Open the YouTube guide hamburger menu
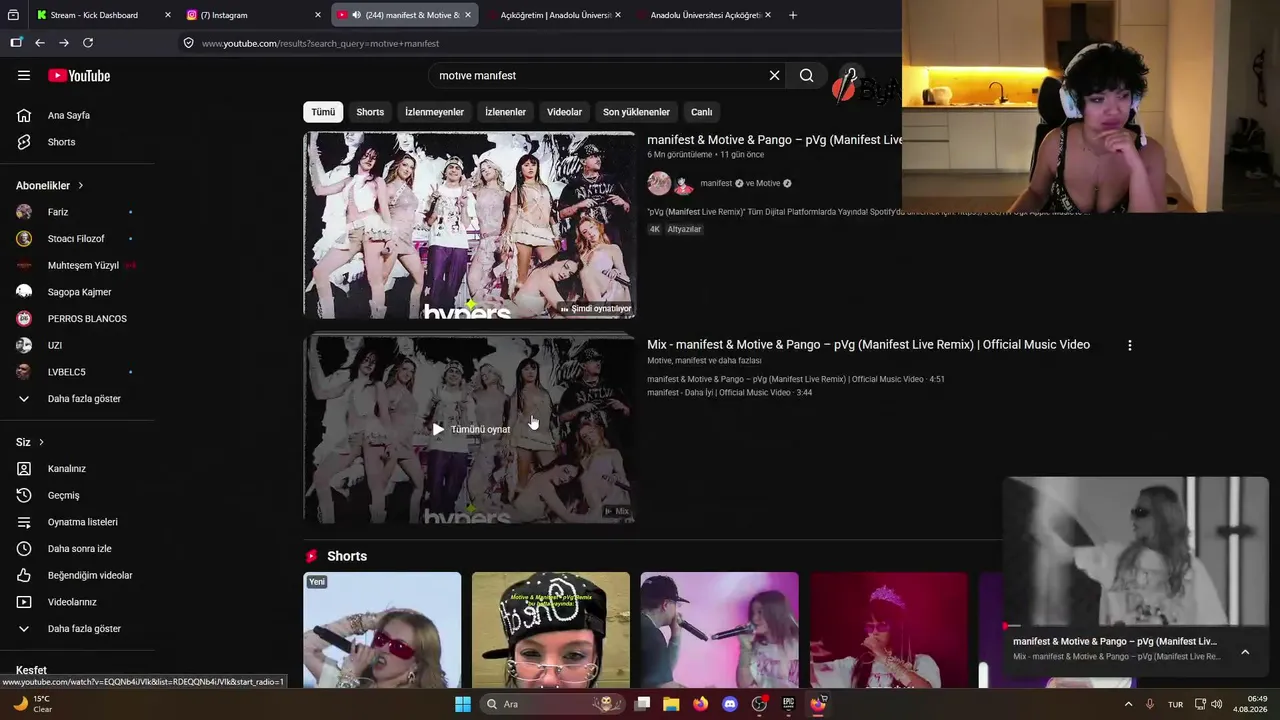The image size is (1280, 720). point(24,75)
